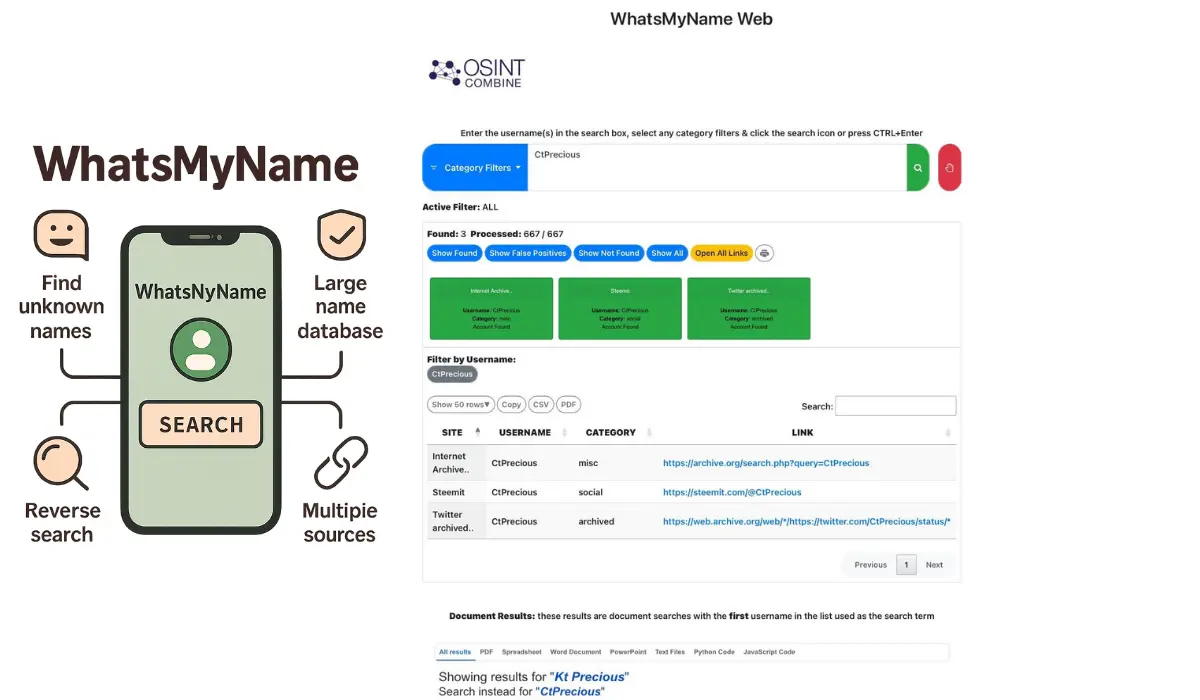Sort results by the LINK column

pyautogui.click(x=802, y=432)
